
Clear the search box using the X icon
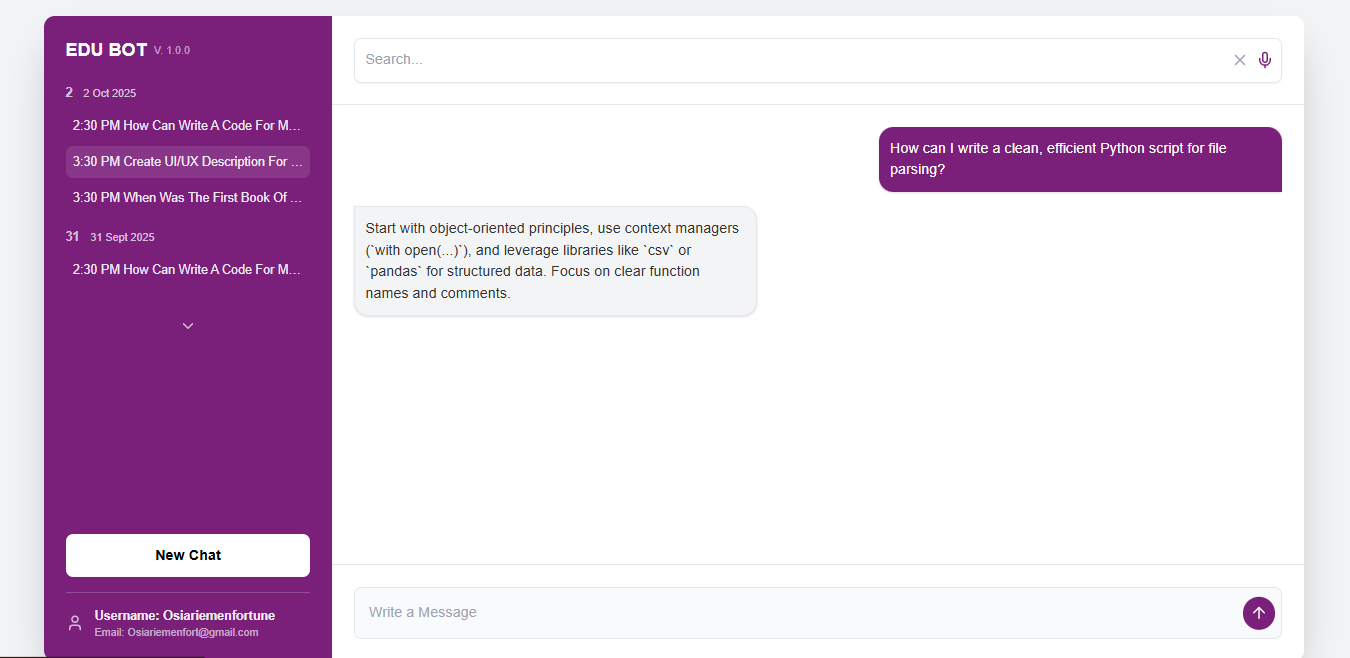click(1239, 60)
